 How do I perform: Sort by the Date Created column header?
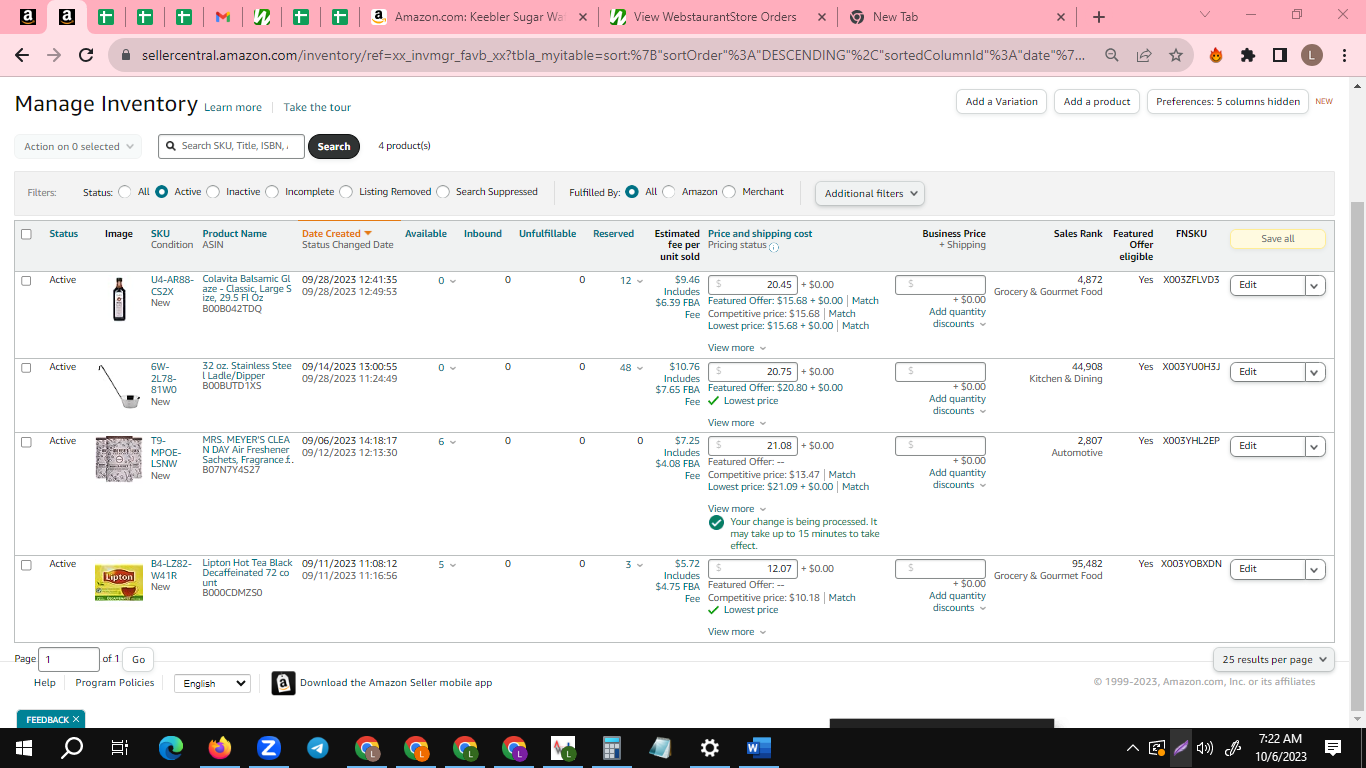pos(337,234)
